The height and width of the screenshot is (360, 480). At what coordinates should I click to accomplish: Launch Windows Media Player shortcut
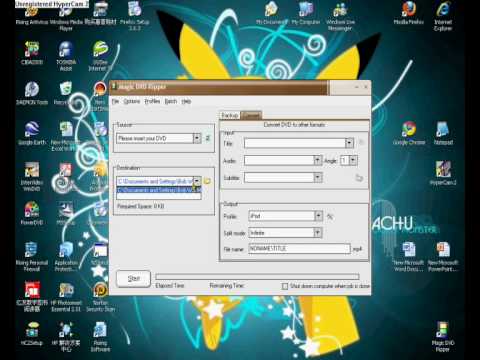[x=66, y=16]
